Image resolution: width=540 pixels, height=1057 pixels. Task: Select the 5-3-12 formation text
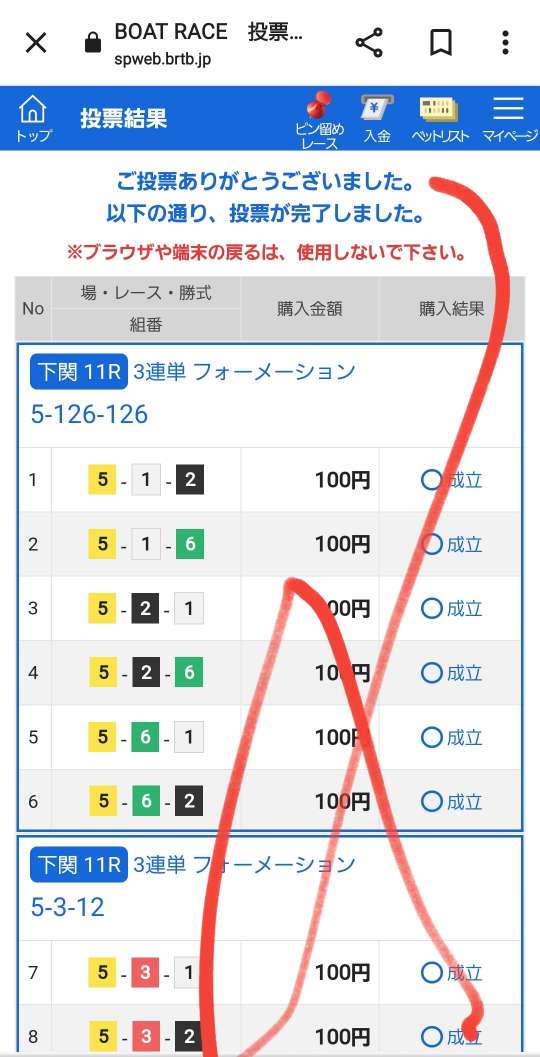(x=67, y=907)
